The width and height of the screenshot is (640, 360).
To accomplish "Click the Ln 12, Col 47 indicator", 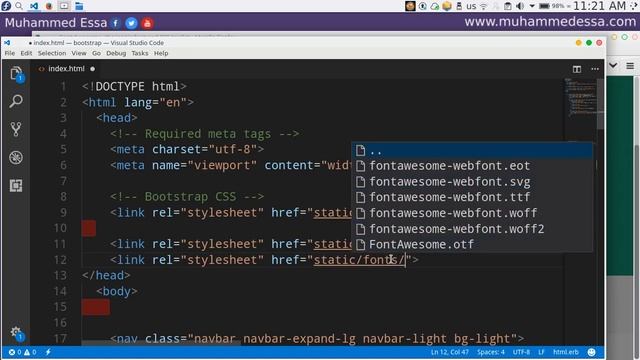I will coord(450,352).
